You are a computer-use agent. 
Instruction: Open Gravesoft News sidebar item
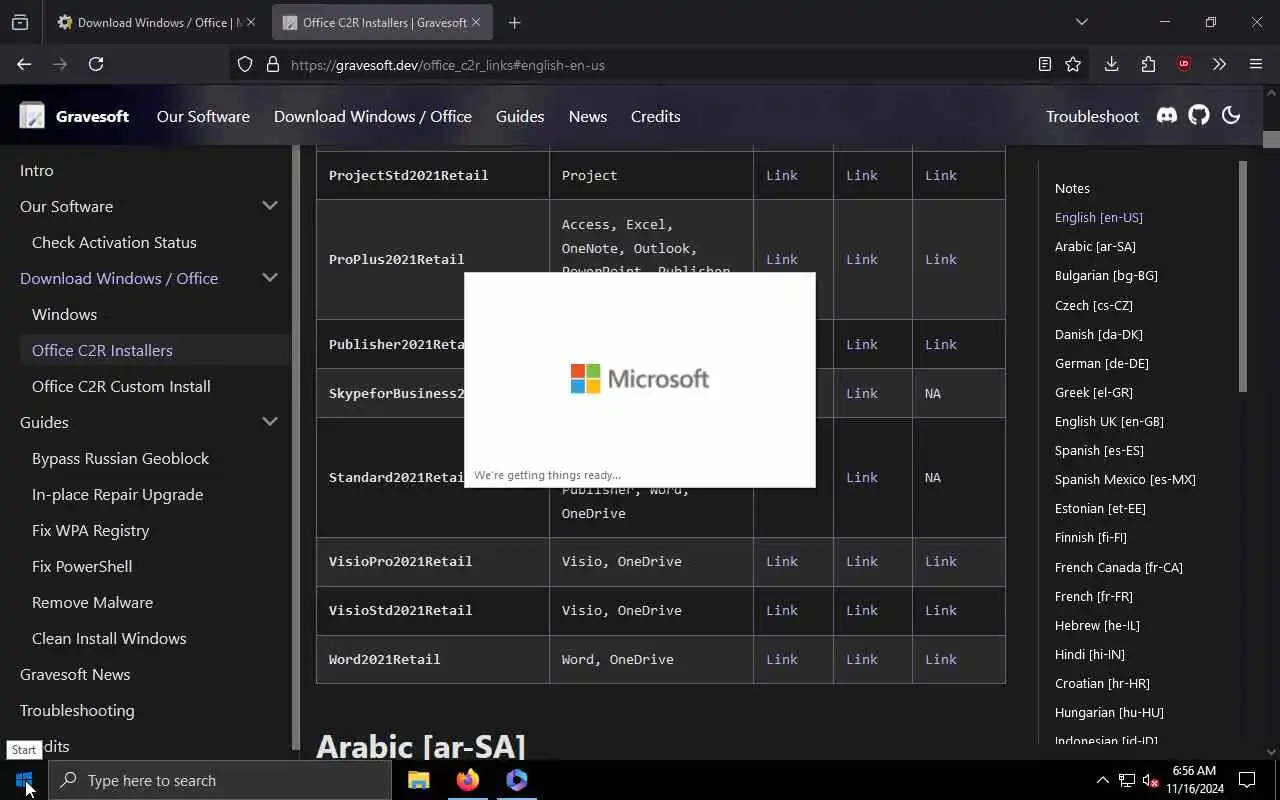[75, 674]
